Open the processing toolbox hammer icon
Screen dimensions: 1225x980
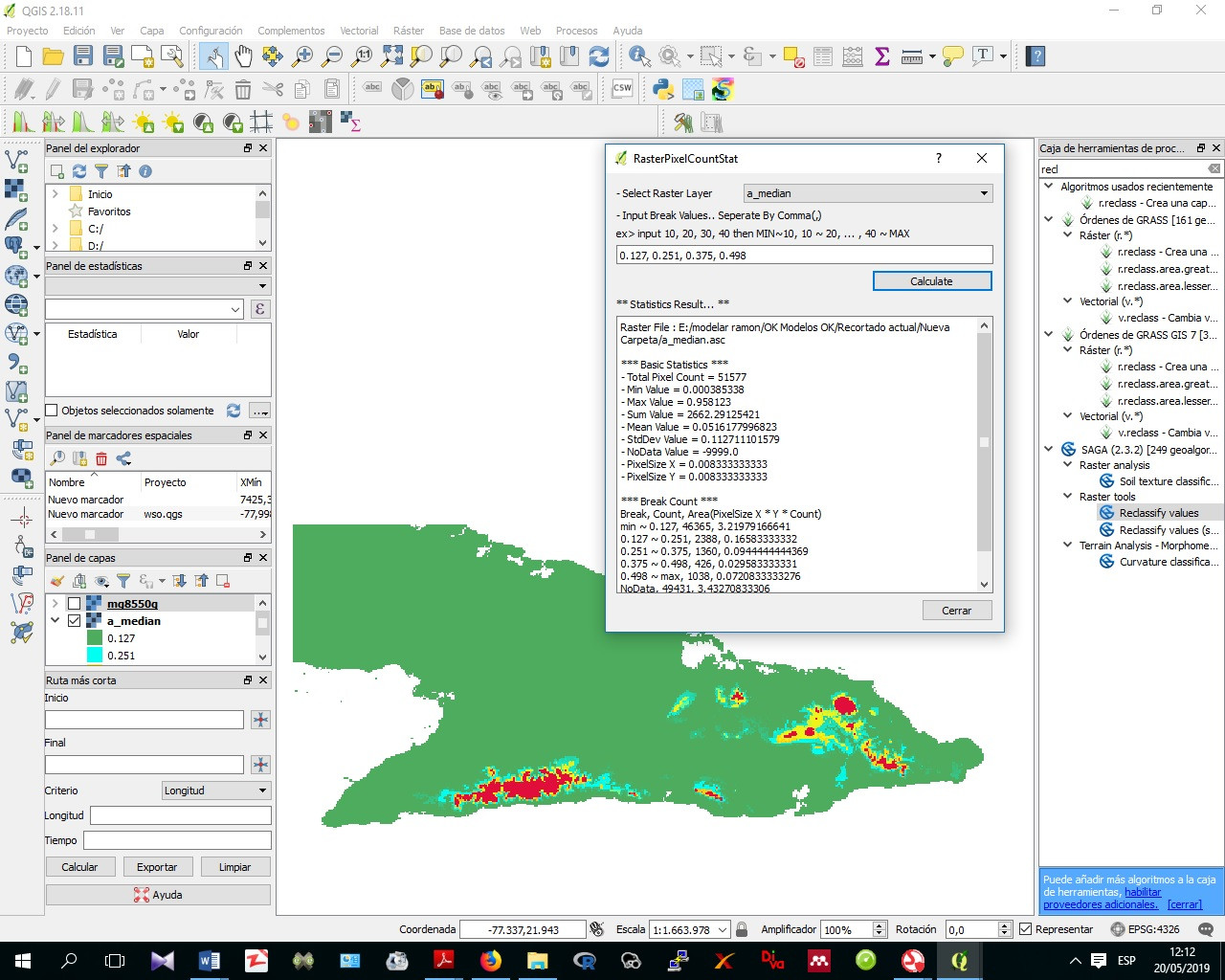683,122
